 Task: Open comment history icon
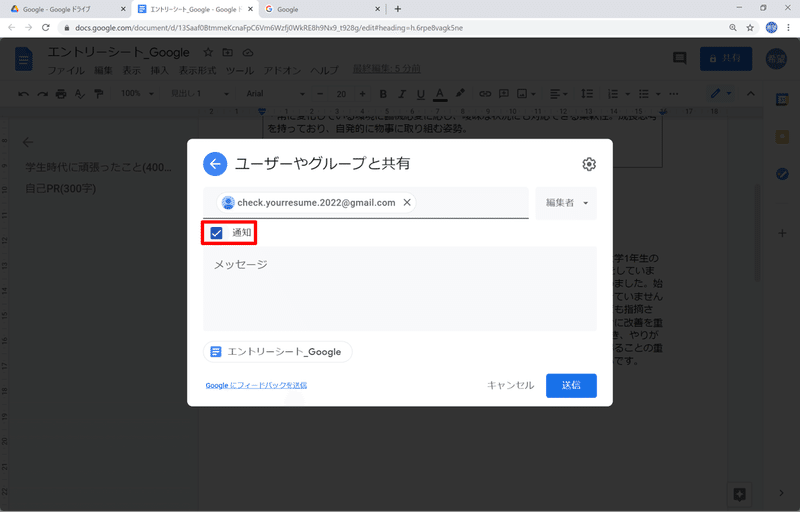pos(680,59)
